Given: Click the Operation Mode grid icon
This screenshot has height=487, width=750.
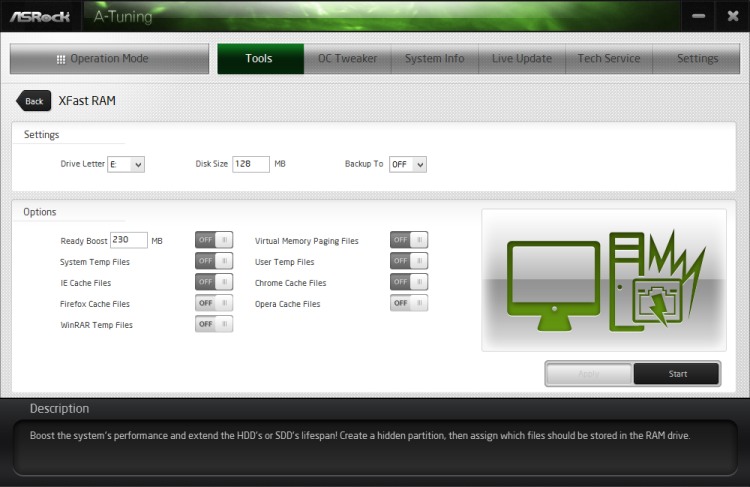Looking at the screenshot, I should pyautogui.click(x=61, y=59).
